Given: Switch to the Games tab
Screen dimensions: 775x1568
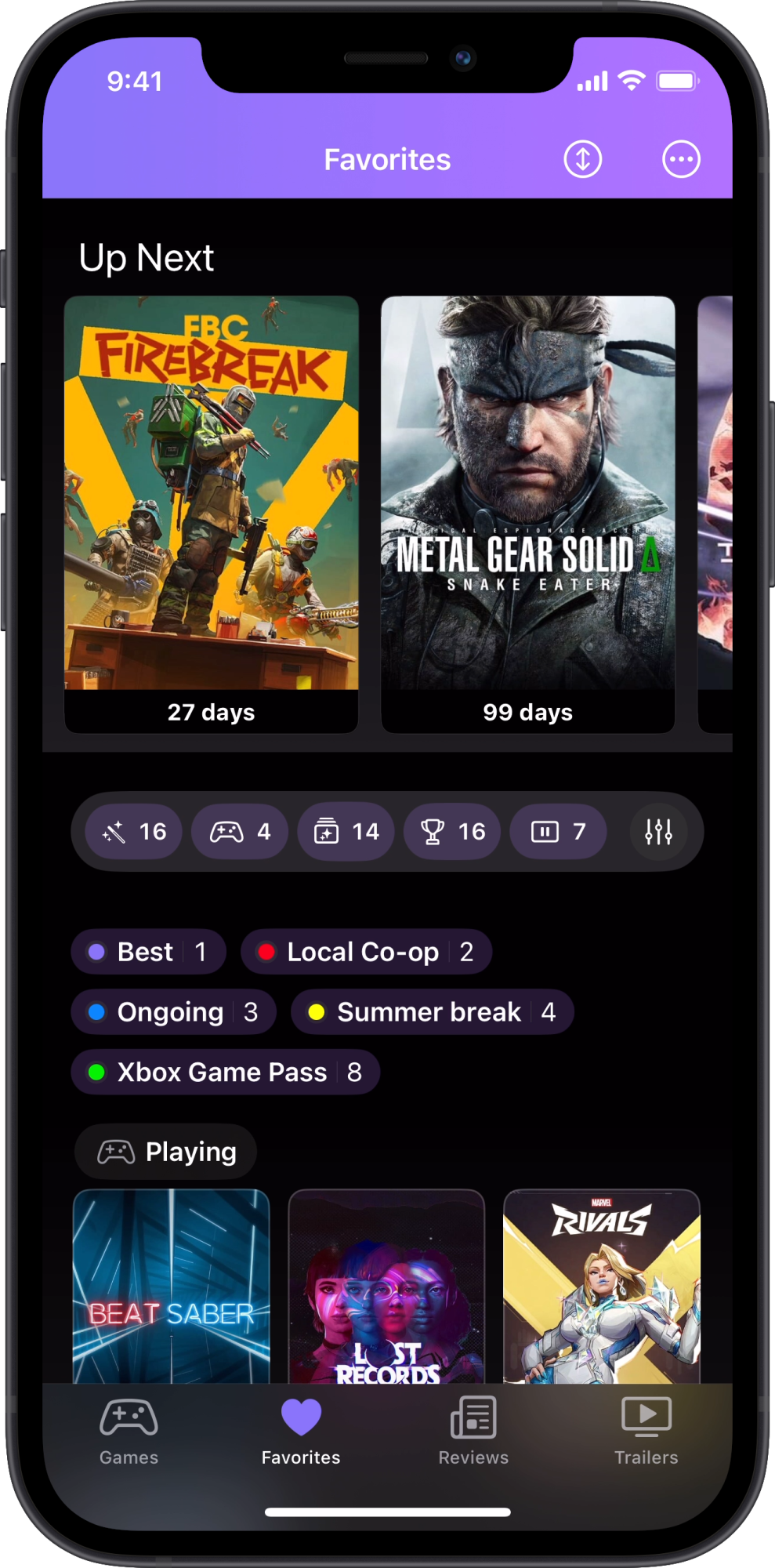Looking at the screenshot, I should tap(129, 1432).
